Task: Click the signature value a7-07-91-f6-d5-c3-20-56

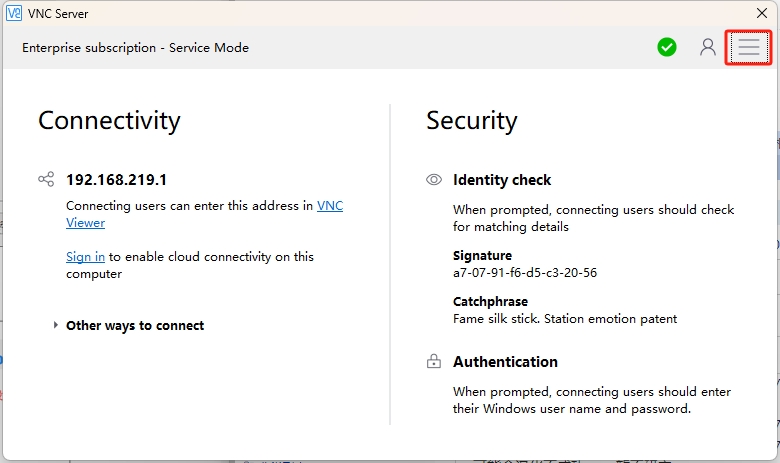Action: pos(525,272)
